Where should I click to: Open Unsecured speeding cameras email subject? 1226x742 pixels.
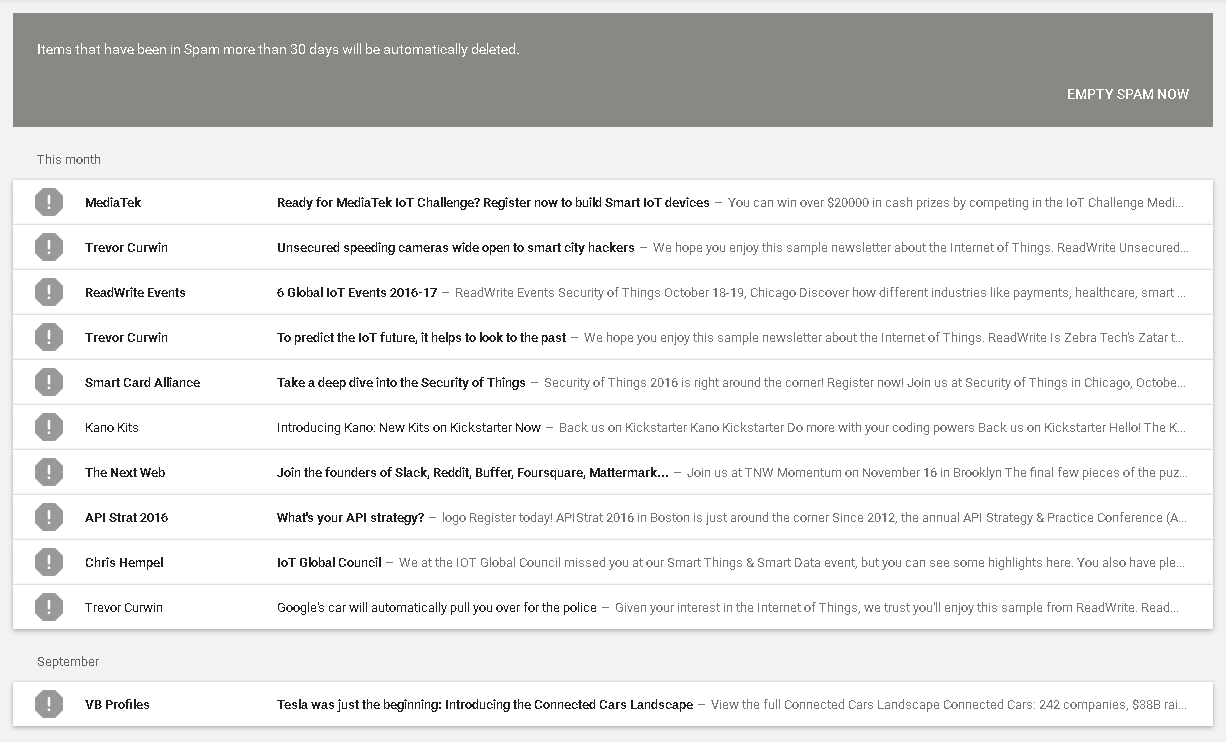click(x=456, y=247)
